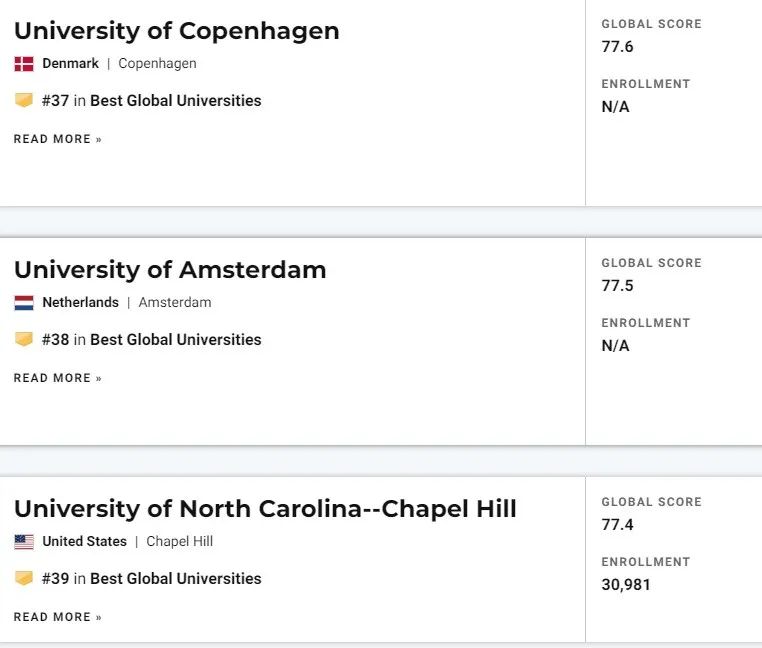
Task: Click the Denmark country label
Action: pyautogui.click(x=70, y=63)
